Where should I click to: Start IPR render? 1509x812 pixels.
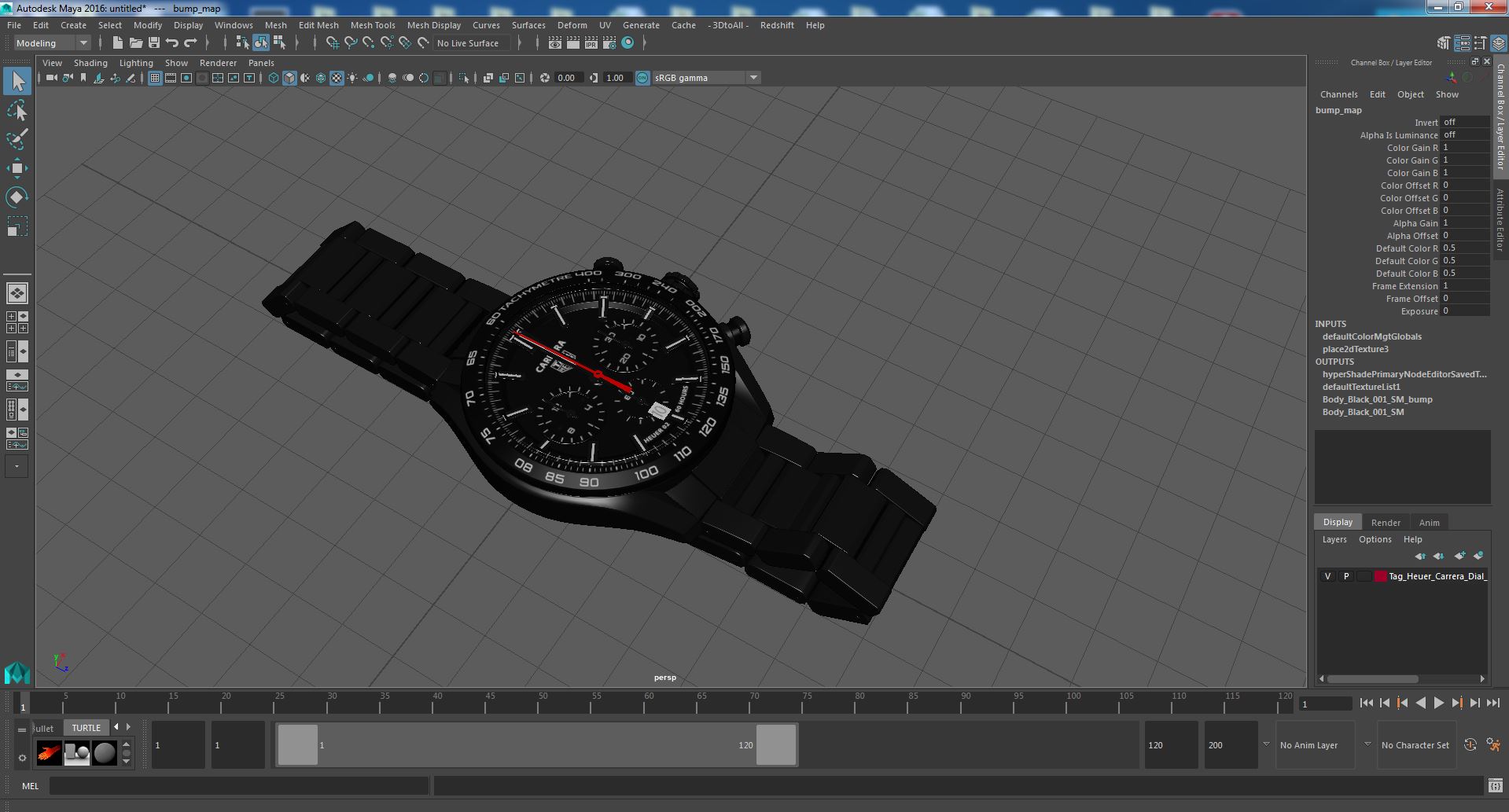591,43
